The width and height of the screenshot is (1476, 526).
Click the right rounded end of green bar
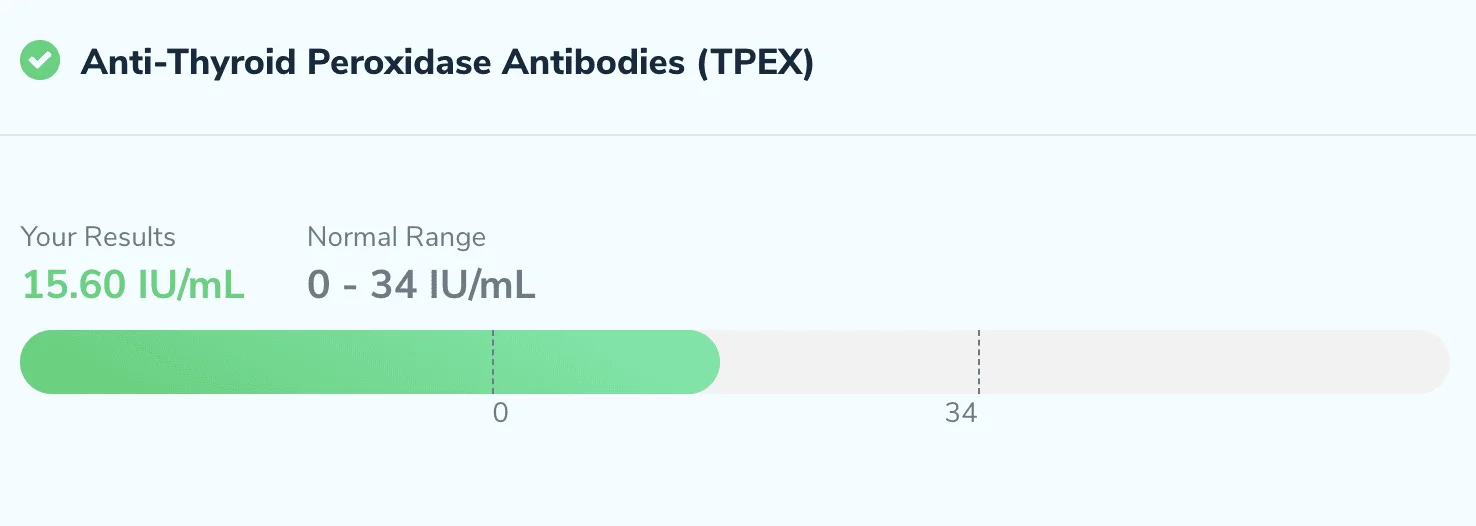pos(704,362)
